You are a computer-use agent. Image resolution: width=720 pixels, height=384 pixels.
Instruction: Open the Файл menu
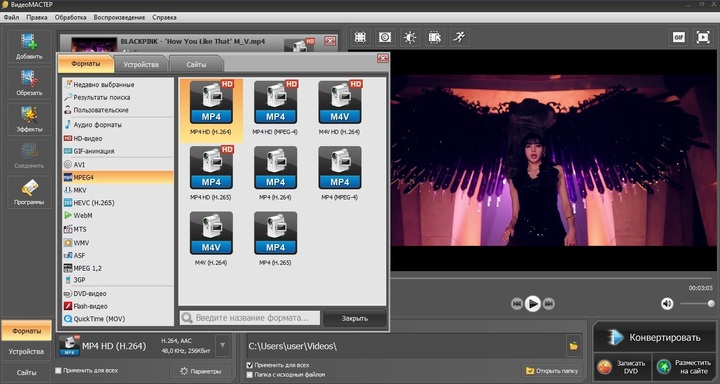coord(11,17)
